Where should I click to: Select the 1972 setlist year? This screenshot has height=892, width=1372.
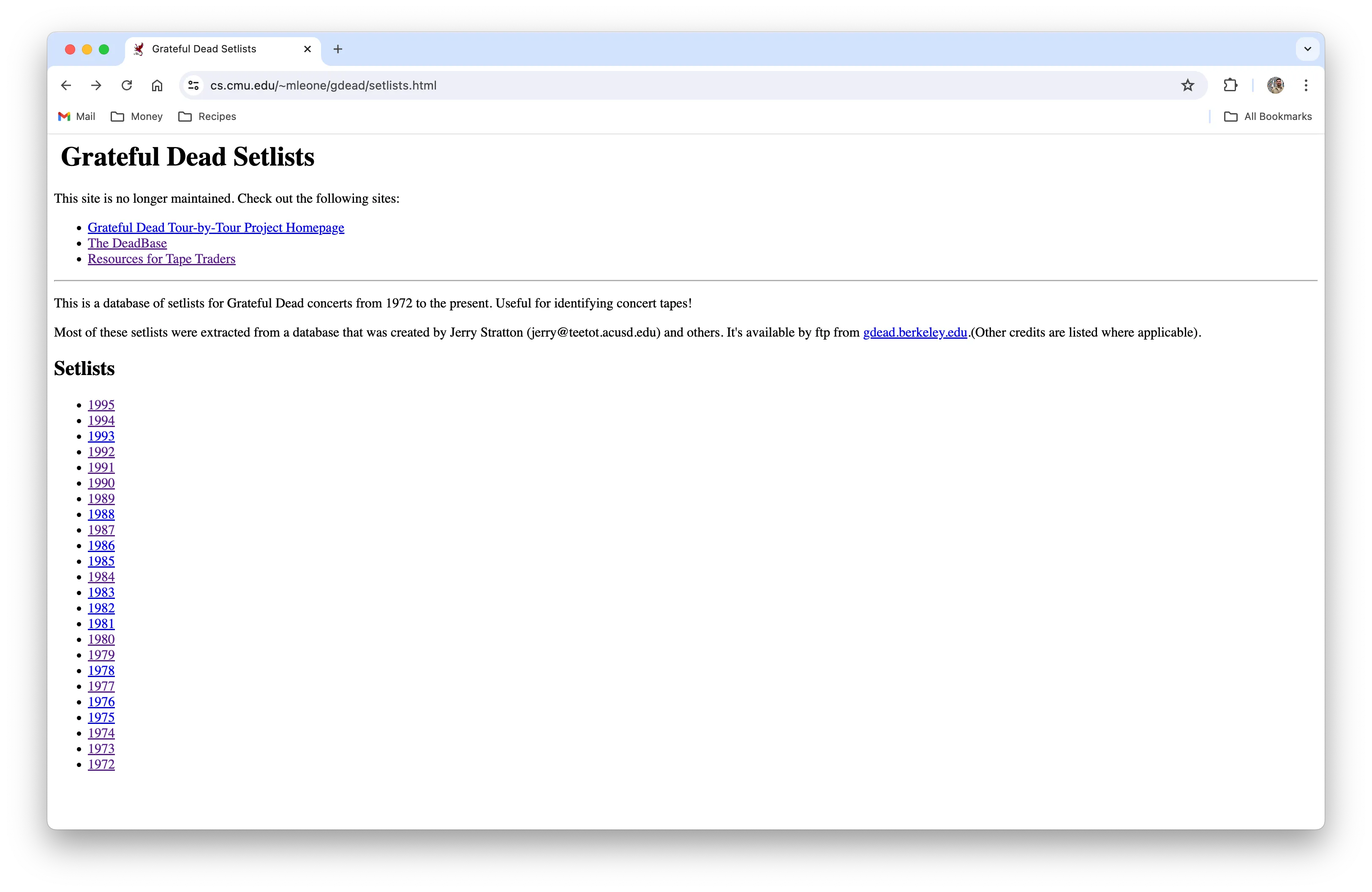coord(100,764)
